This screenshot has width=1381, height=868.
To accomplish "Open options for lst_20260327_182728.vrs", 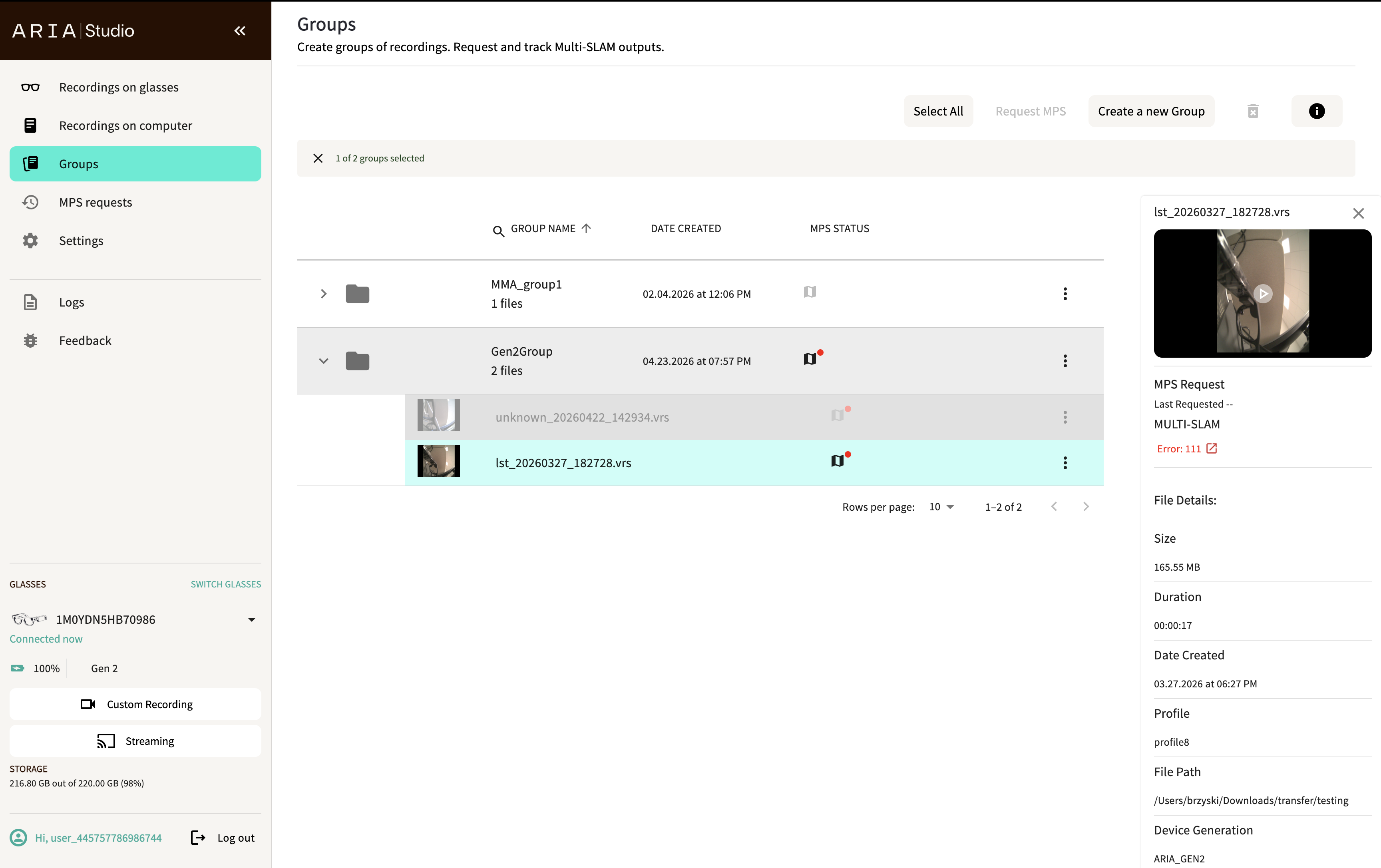I will [x=1065, y=463].
